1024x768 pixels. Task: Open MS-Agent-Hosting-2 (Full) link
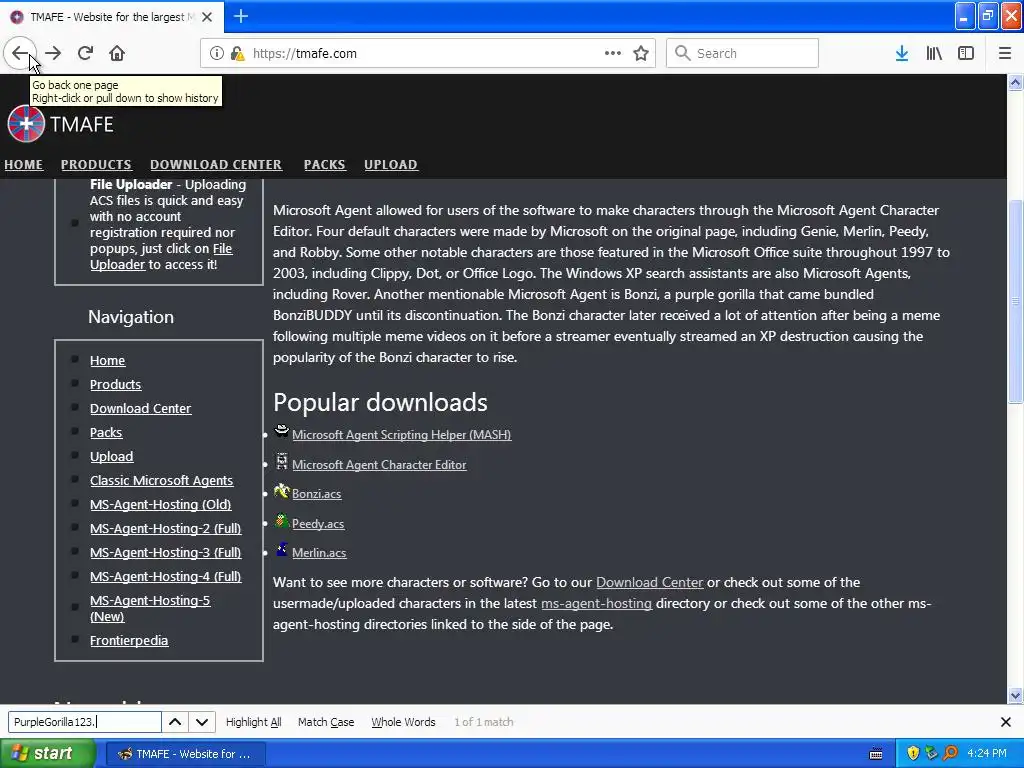[x=166, y=528]
